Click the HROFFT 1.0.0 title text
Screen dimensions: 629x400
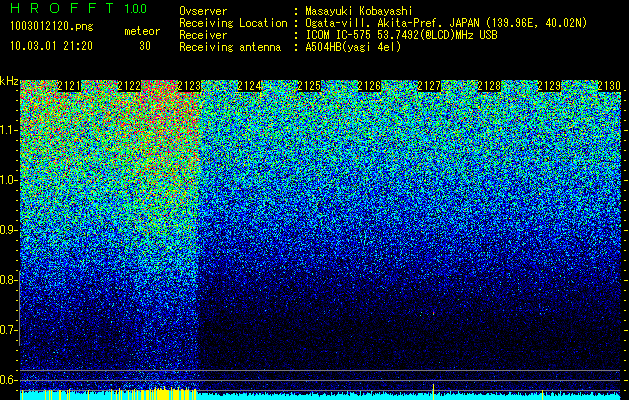click(x=79, y=8)
